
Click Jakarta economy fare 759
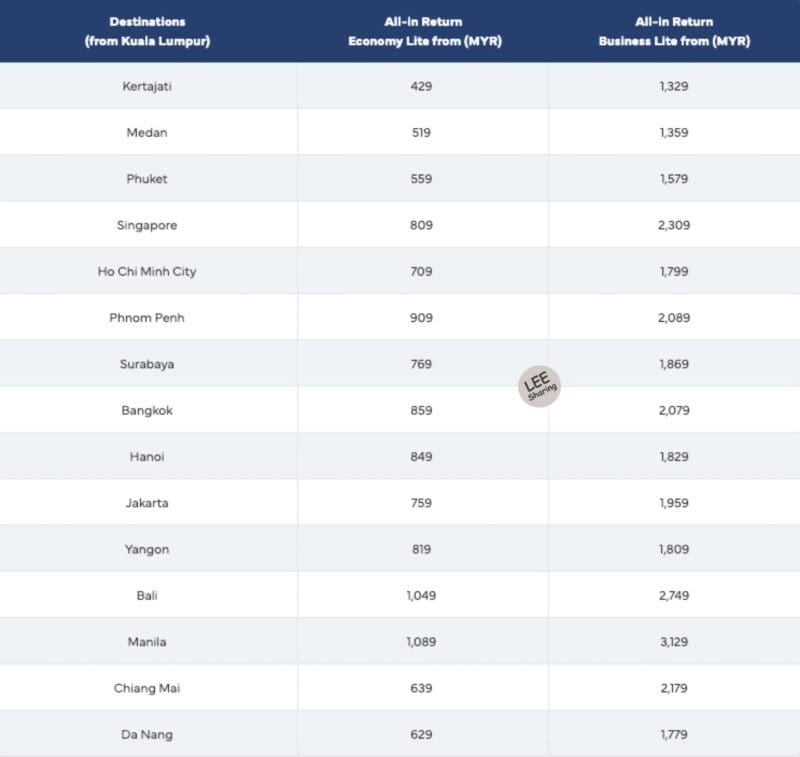point(421,503)
